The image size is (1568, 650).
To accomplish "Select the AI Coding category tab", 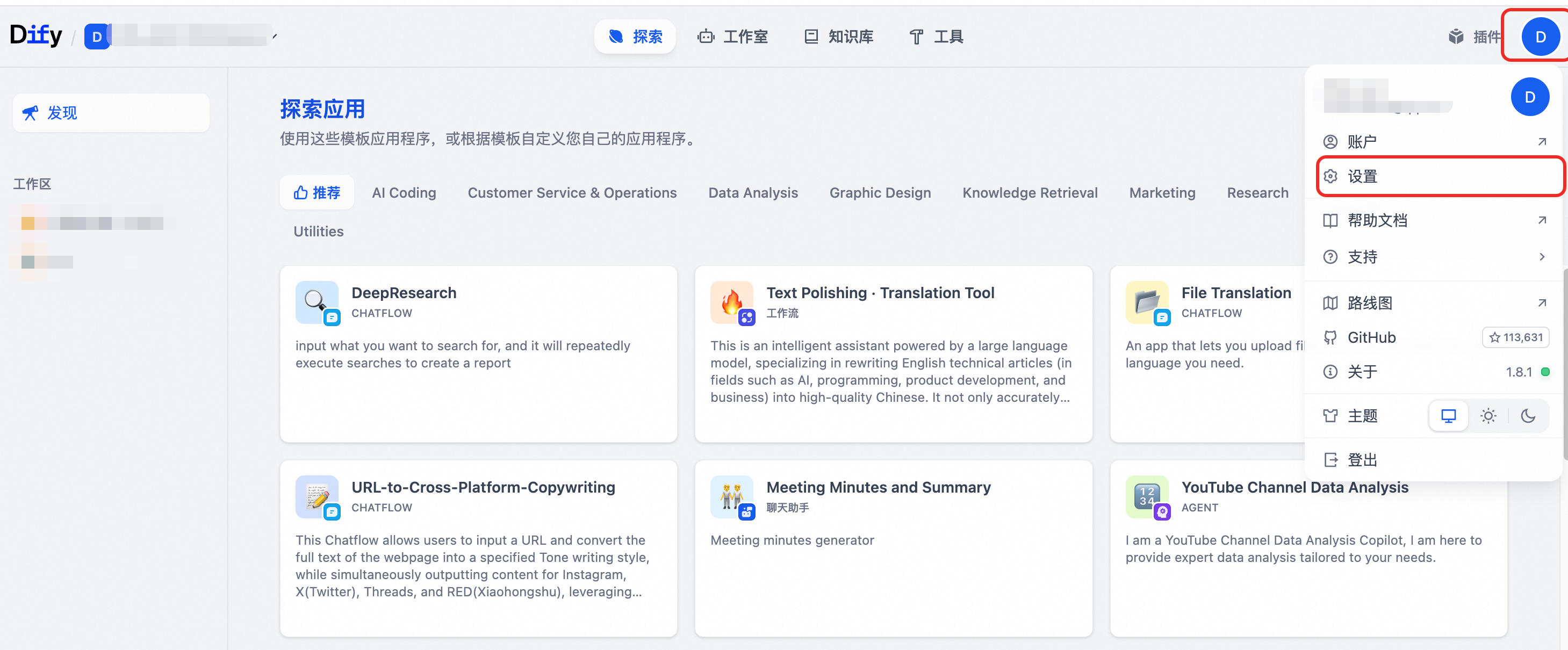I will [404, 193].
